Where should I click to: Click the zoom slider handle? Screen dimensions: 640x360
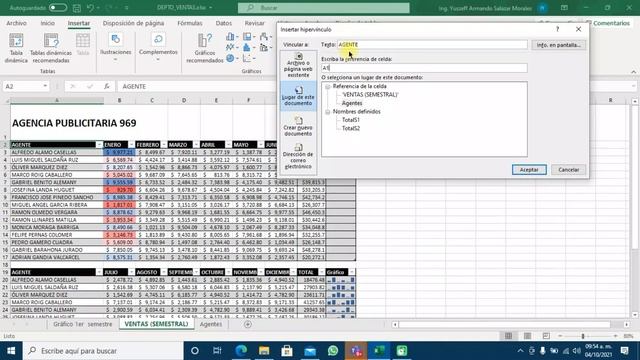pos(583,336)
